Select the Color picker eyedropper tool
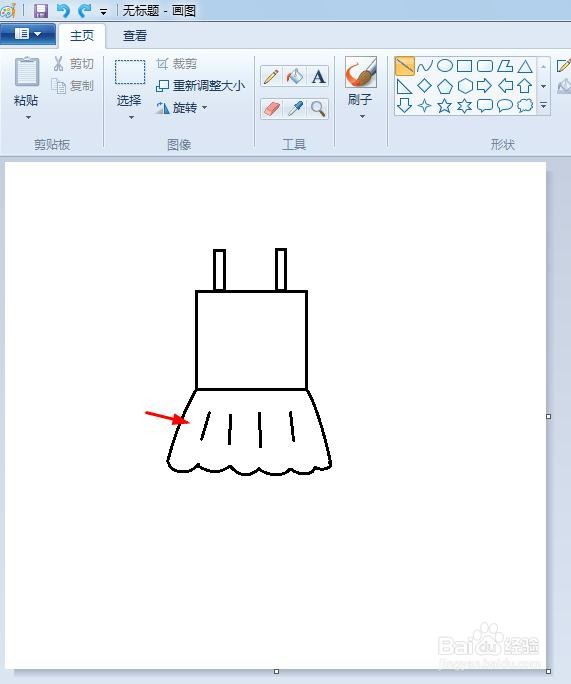The image size is (571, 684). [x=295, y=109]
